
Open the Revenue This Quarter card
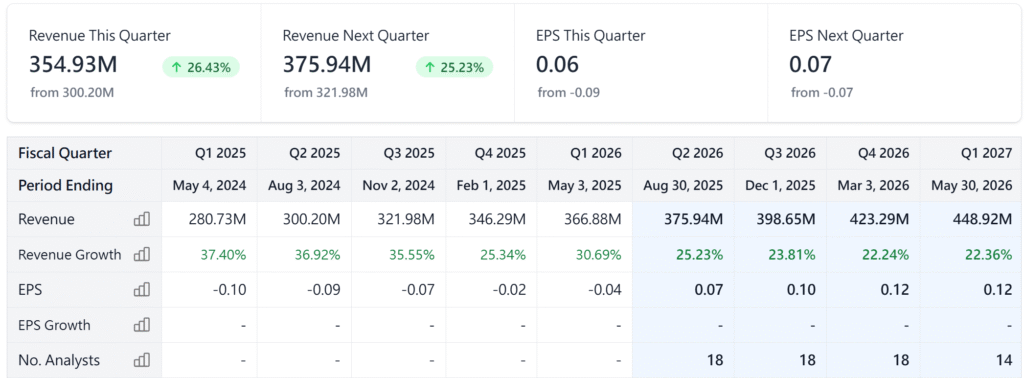click(135, 63)
